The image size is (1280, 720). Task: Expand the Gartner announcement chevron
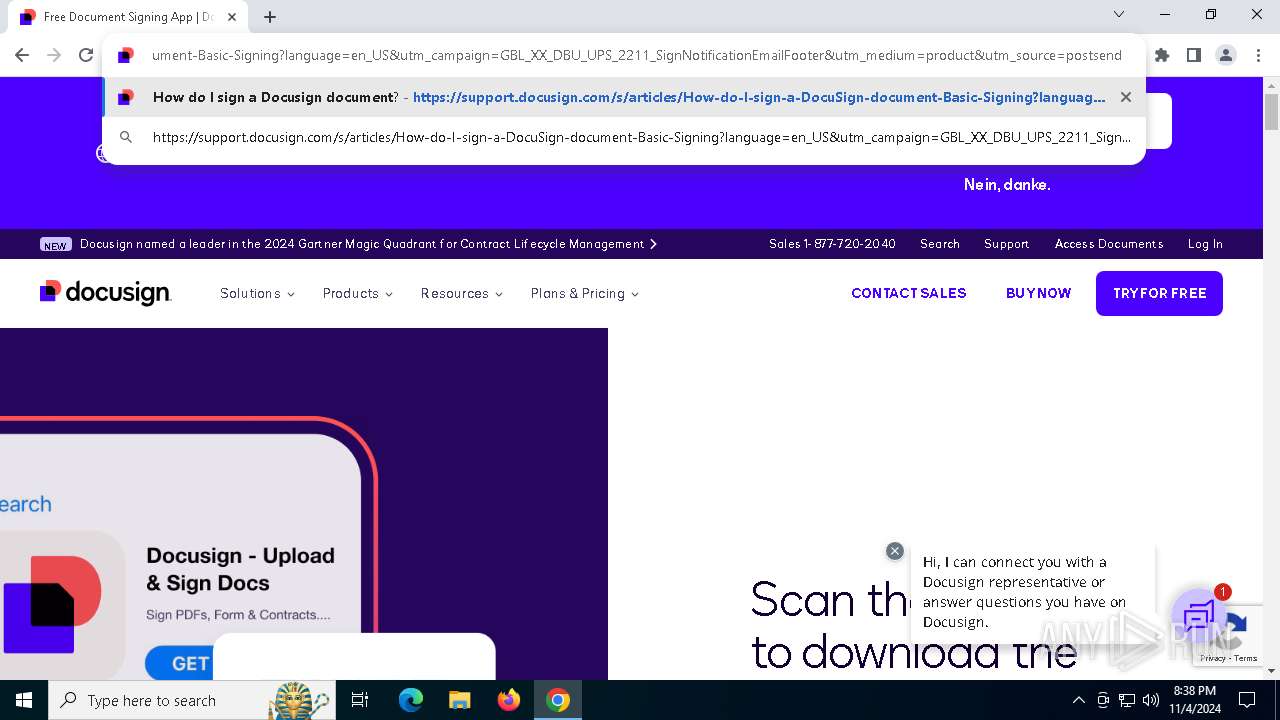pos(653,244)
